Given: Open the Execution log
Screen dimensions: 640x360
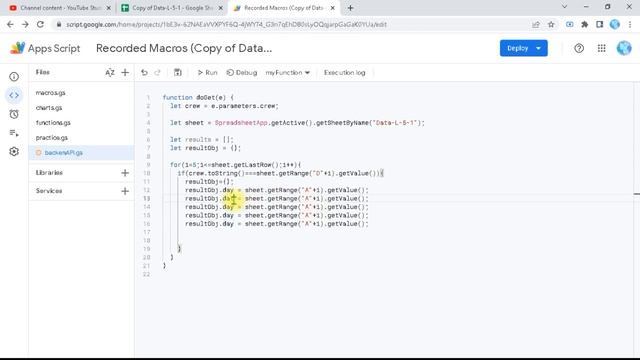Looking at the screenshot, I should [x=344, y=73].
